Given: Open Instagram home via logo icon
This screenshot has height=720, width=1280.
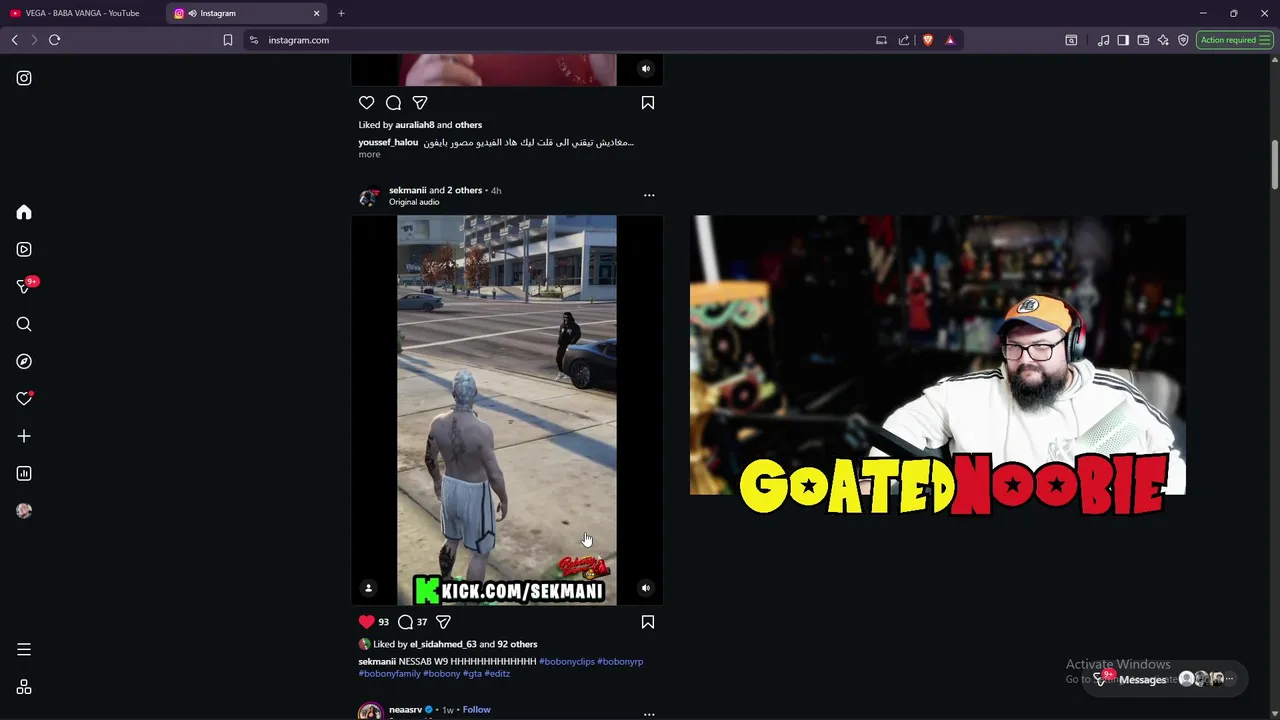Looking at the screenshot, I should pos(24,78).
